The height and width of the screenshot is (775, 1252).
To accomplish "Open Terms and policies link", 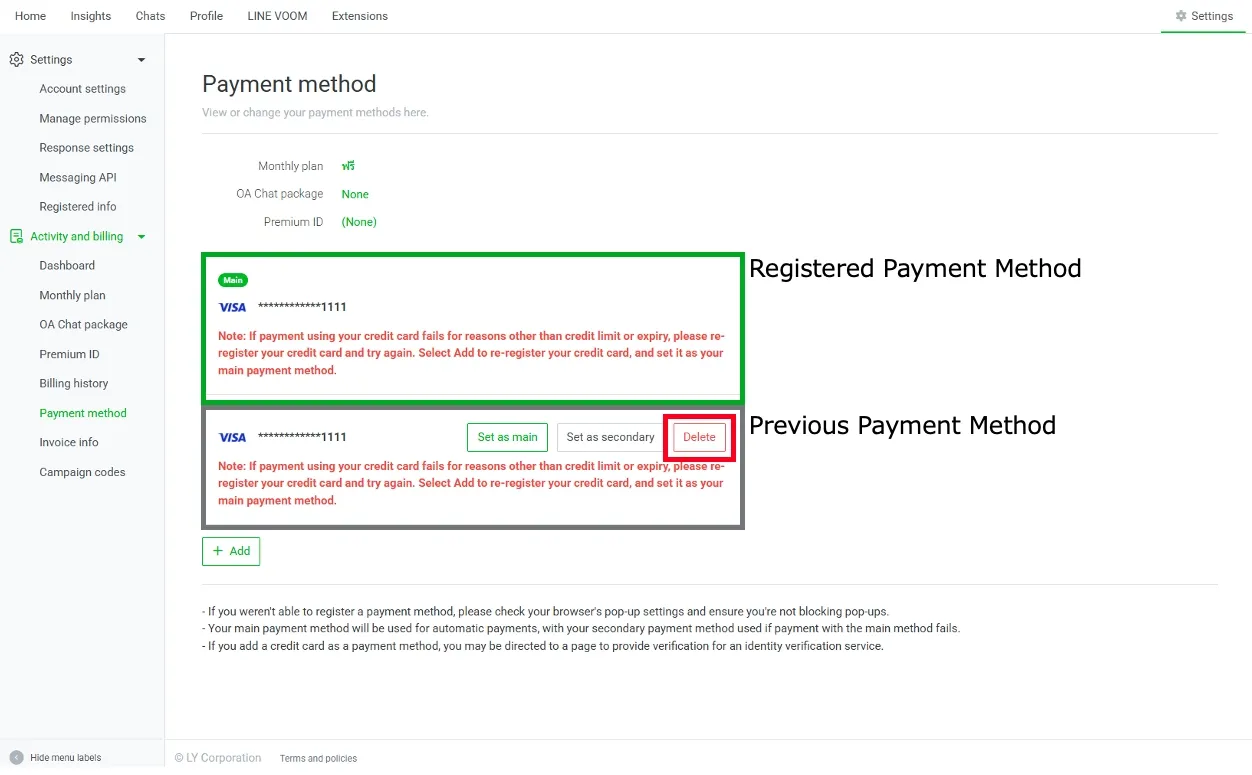I will pos(318,758).
